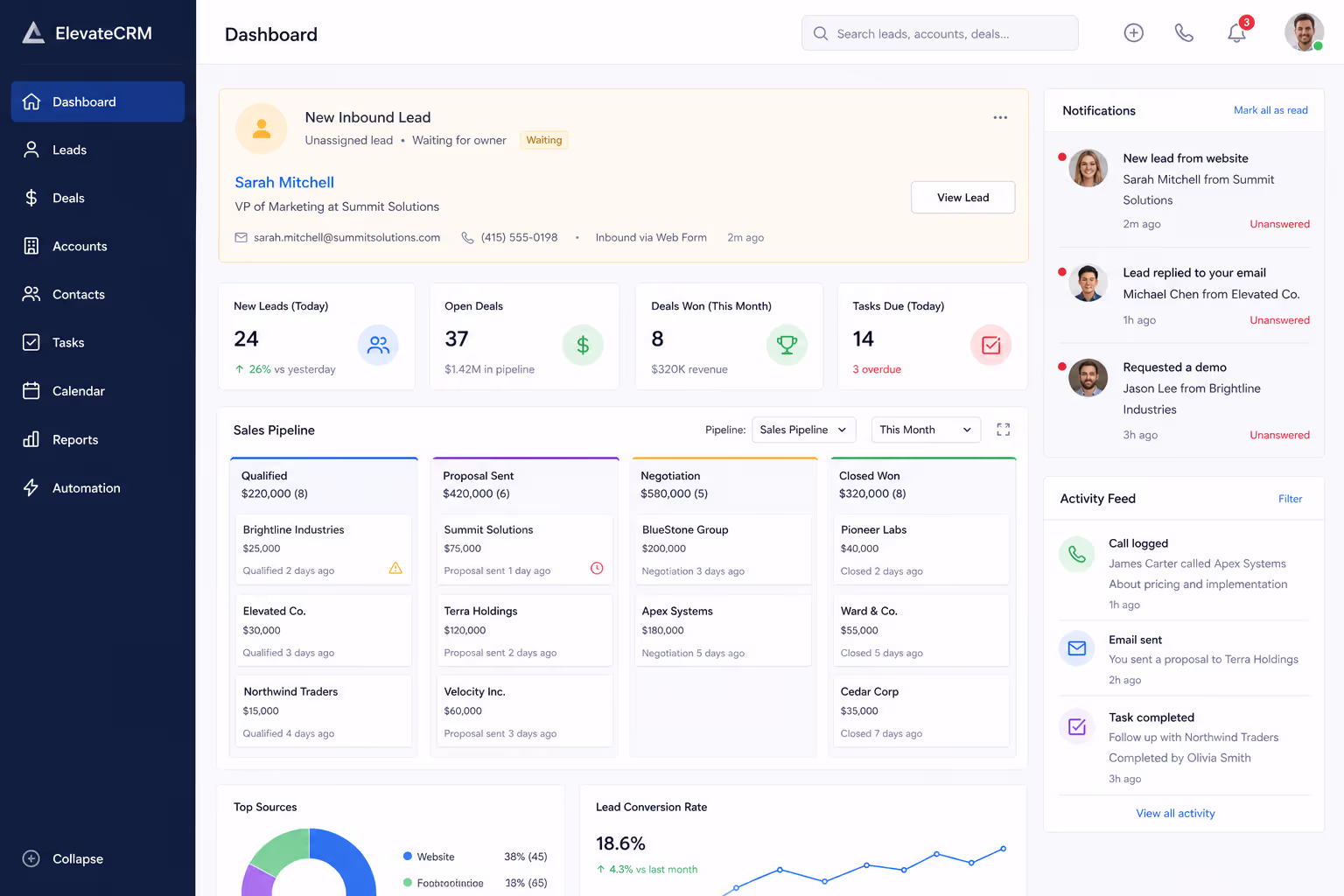Screen dimensions: 1344x896
Task: Open the notifications bell icon
Action: point(1236,33)
